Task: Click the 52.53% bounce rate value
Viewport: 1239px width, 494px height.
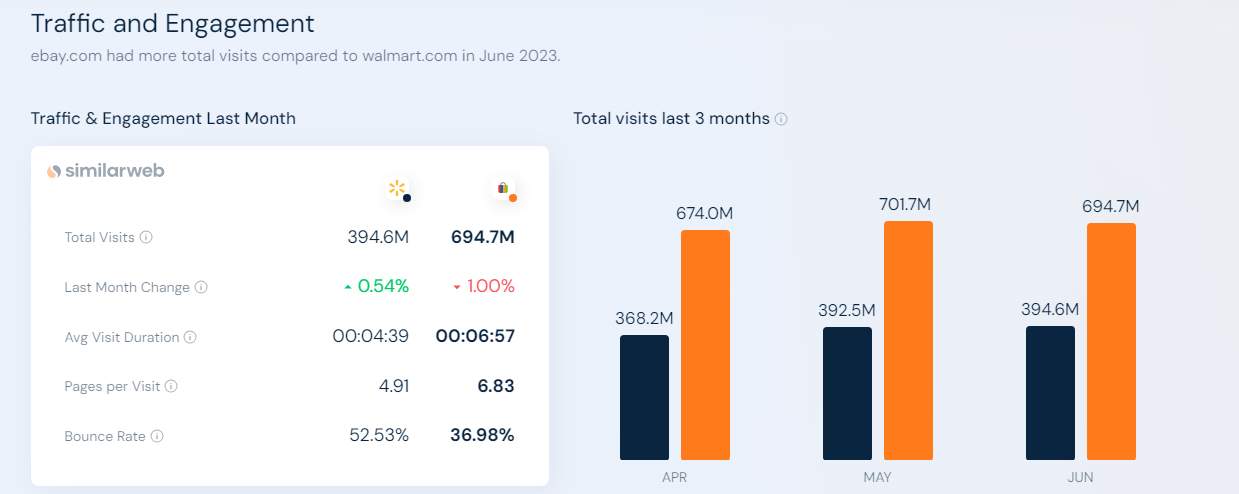Action: coord(378,435)
